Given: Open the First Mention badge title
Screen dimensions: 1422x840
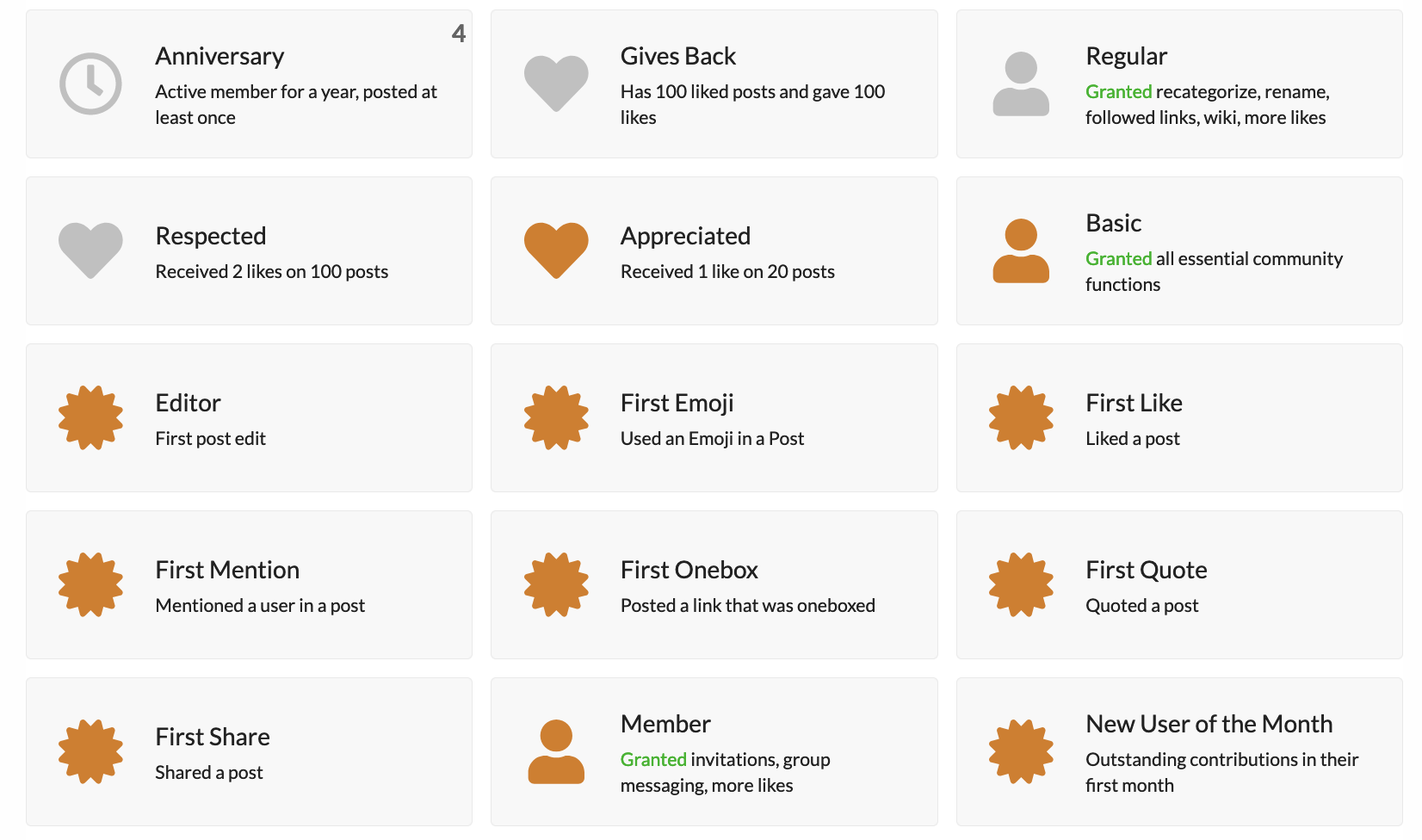Looking at the screenshot, I should pos(227,570).
